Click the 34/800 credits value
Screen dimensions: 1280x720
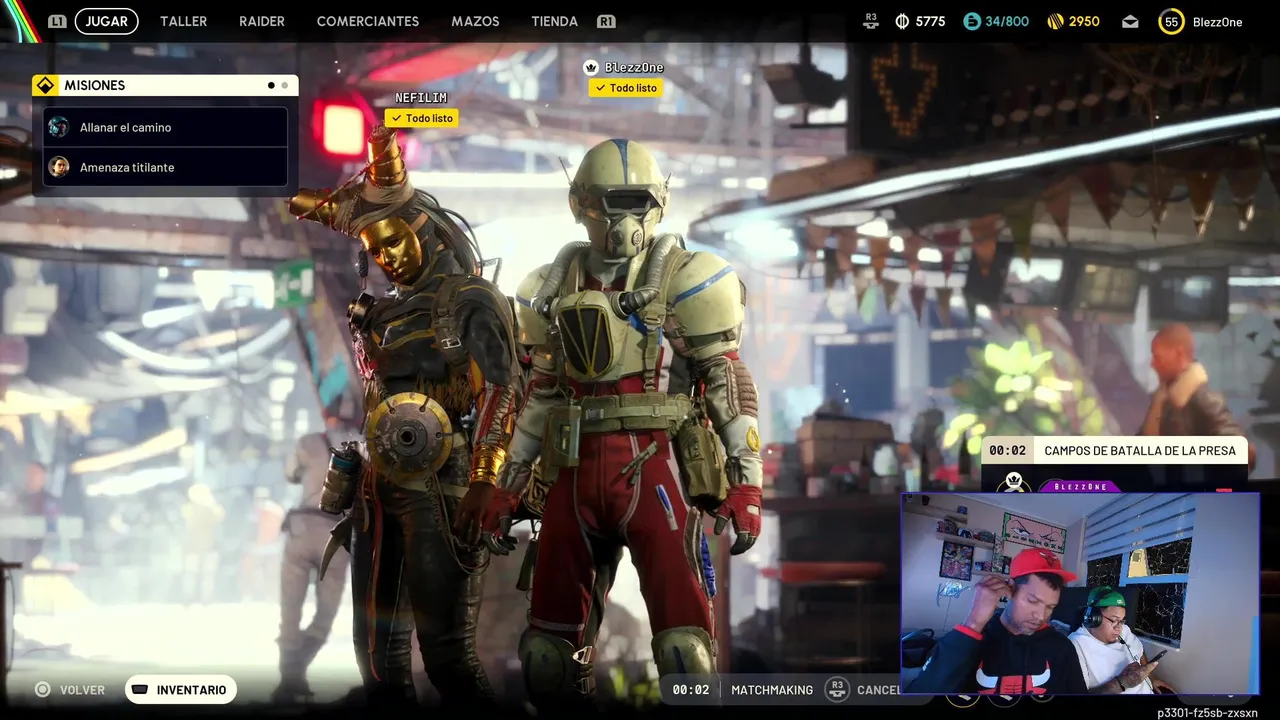[x=1007, y=21]
